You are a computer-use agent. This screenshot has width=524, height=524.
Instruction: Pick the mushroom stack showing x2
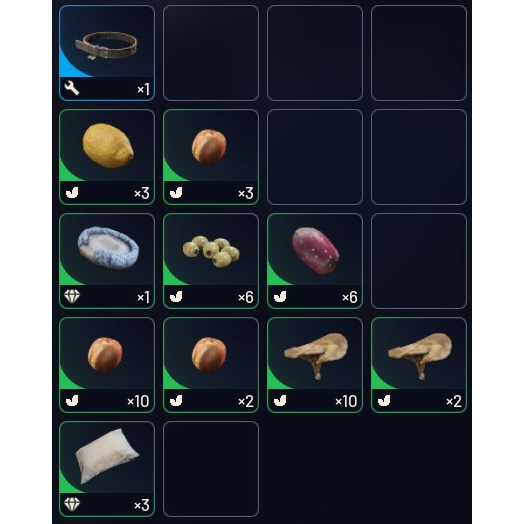click(419, 365)
